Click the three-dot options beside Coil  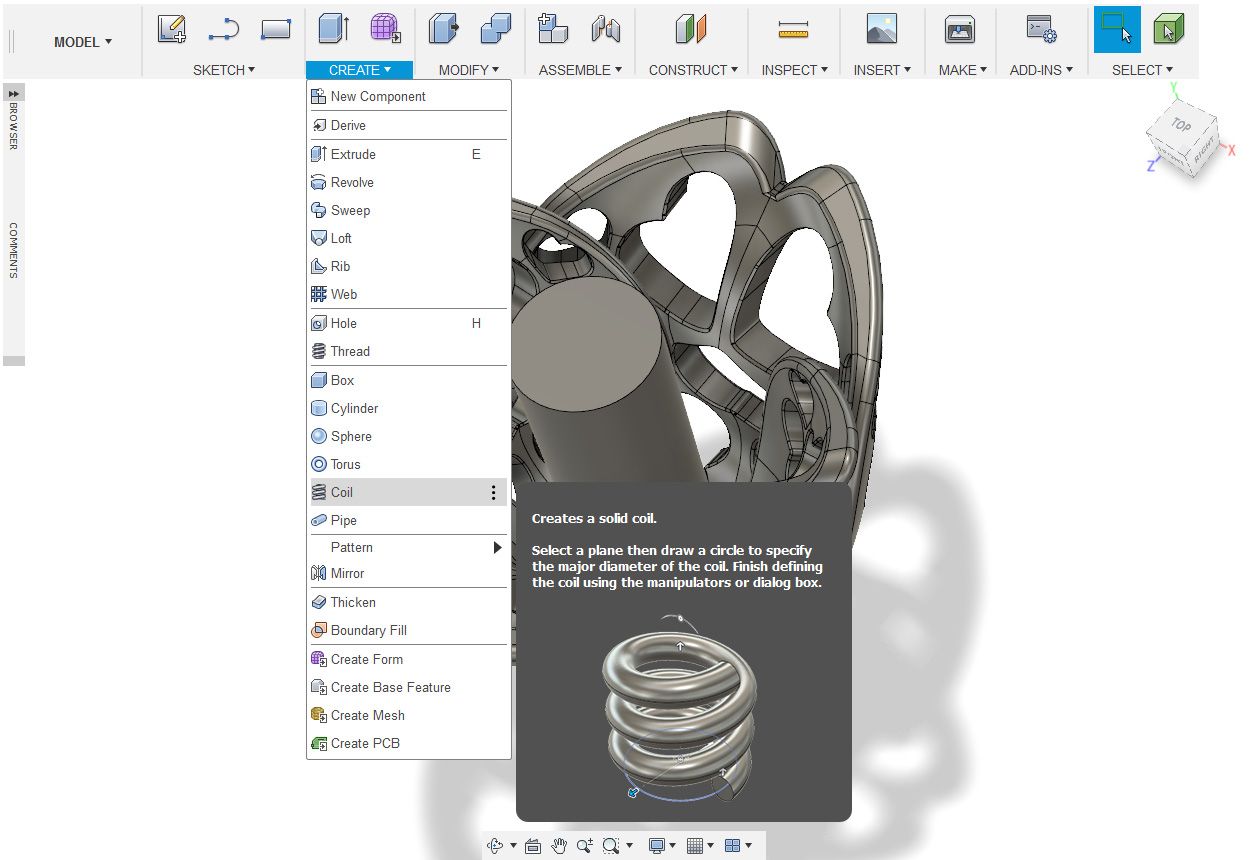tap(493, 492)
